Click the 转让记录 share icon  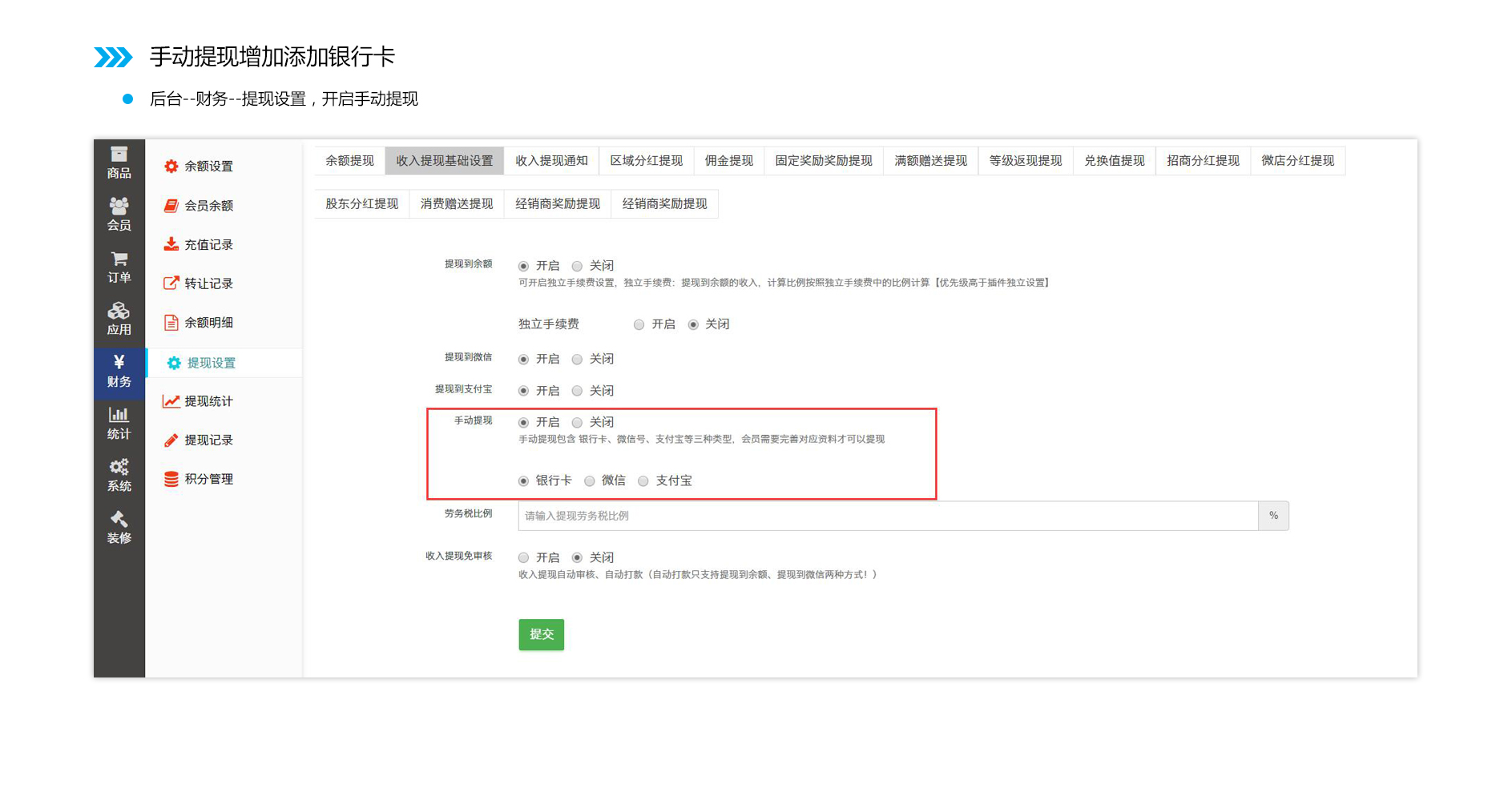coord(171,283)
